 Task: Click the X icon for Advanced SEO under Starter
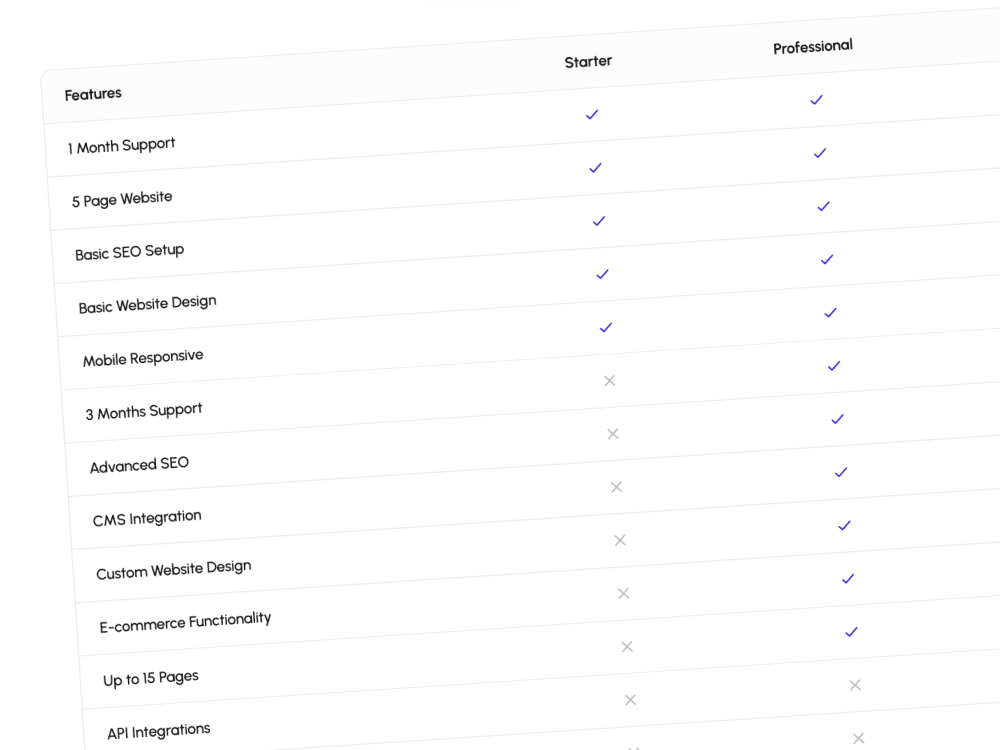613,434
